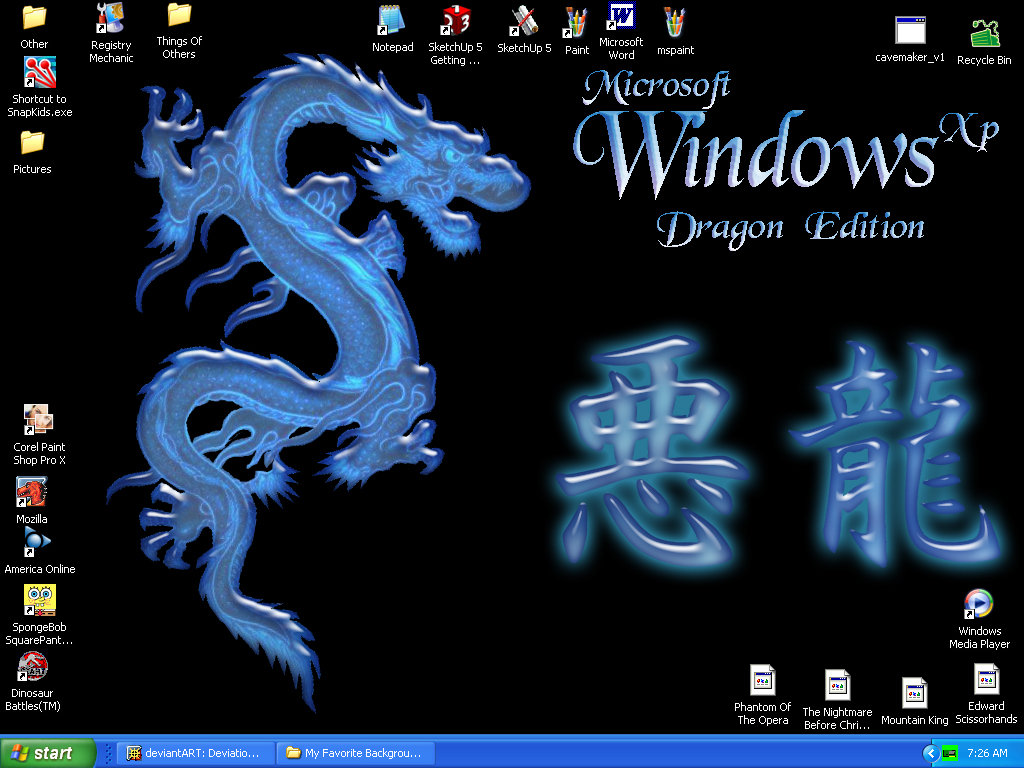This screenshot has width=1024, height=768.
Task: Launch Corel Paint Shop Pro X
Action: pos(39,419)
